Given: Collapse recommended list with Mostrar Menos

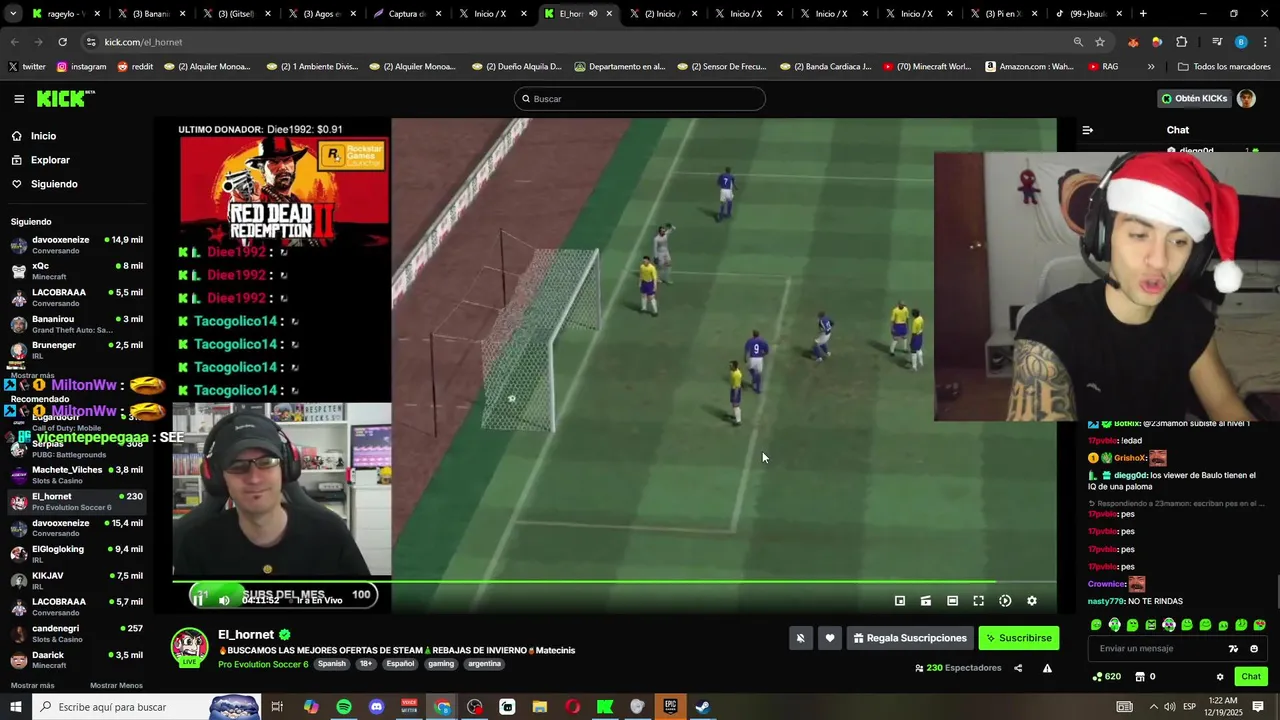Looking at the screenshot, I should coord(116,686).
